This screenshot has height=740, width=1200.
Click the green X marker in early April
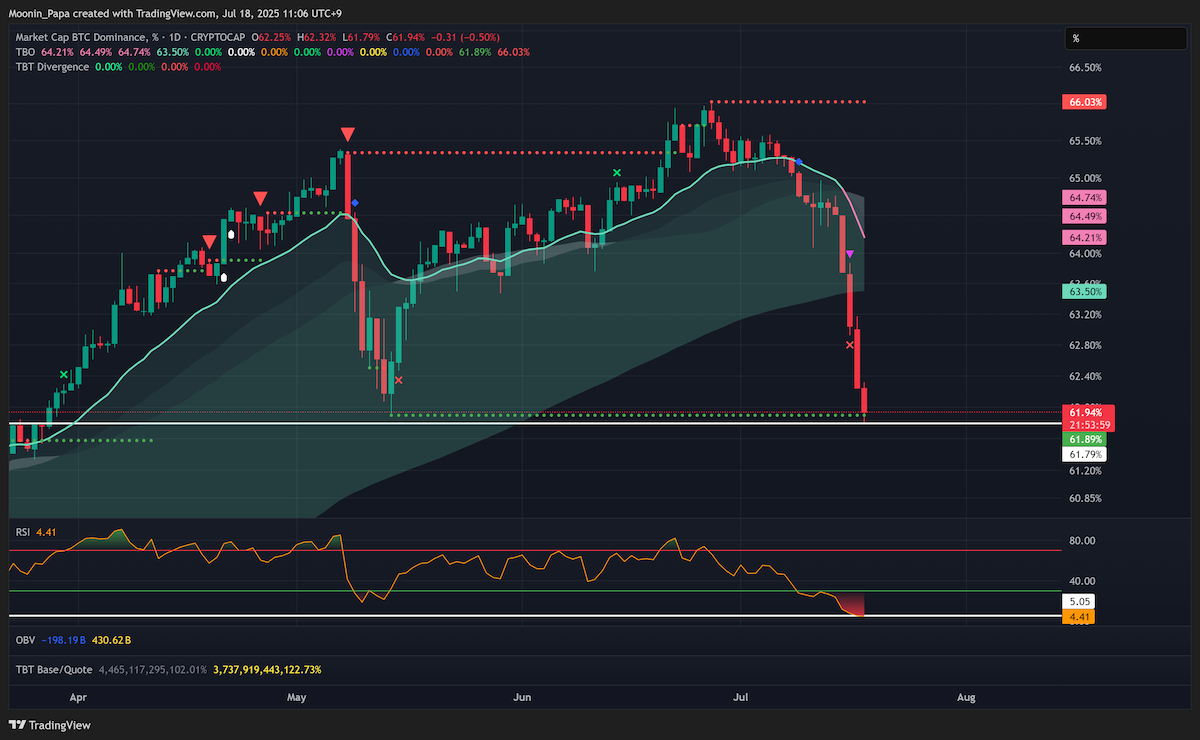tap(64, 375)
